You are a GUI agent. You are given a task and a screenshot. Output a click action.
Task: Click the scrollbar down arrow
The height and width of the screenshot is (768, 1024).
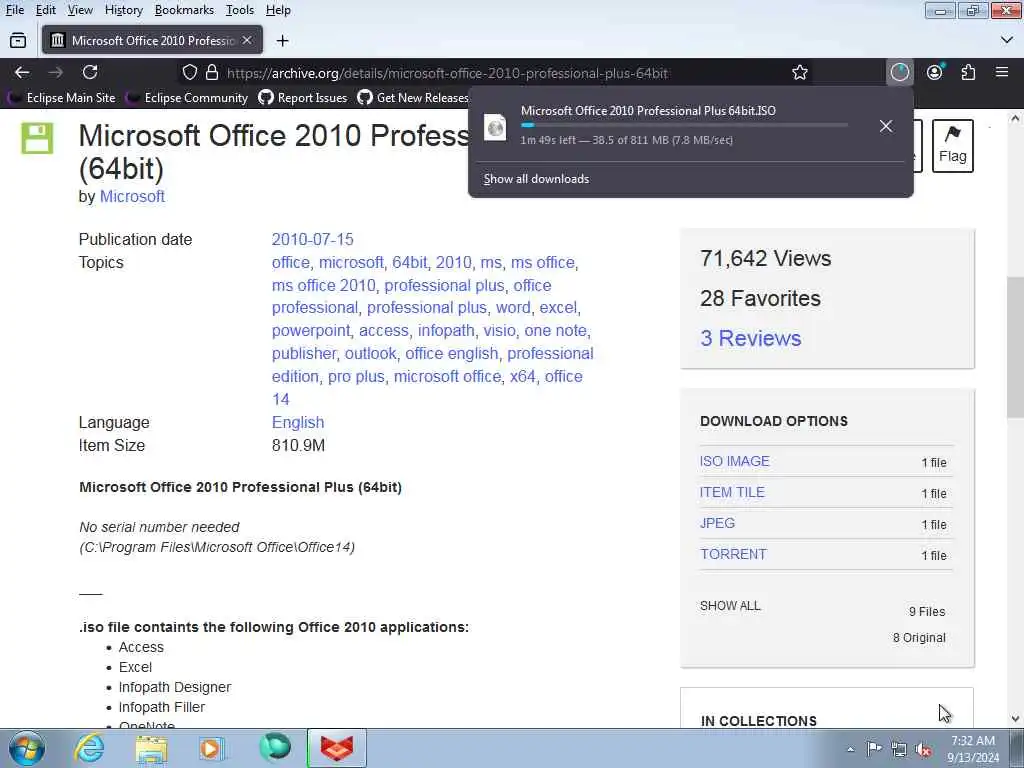tap(1015, 719)
